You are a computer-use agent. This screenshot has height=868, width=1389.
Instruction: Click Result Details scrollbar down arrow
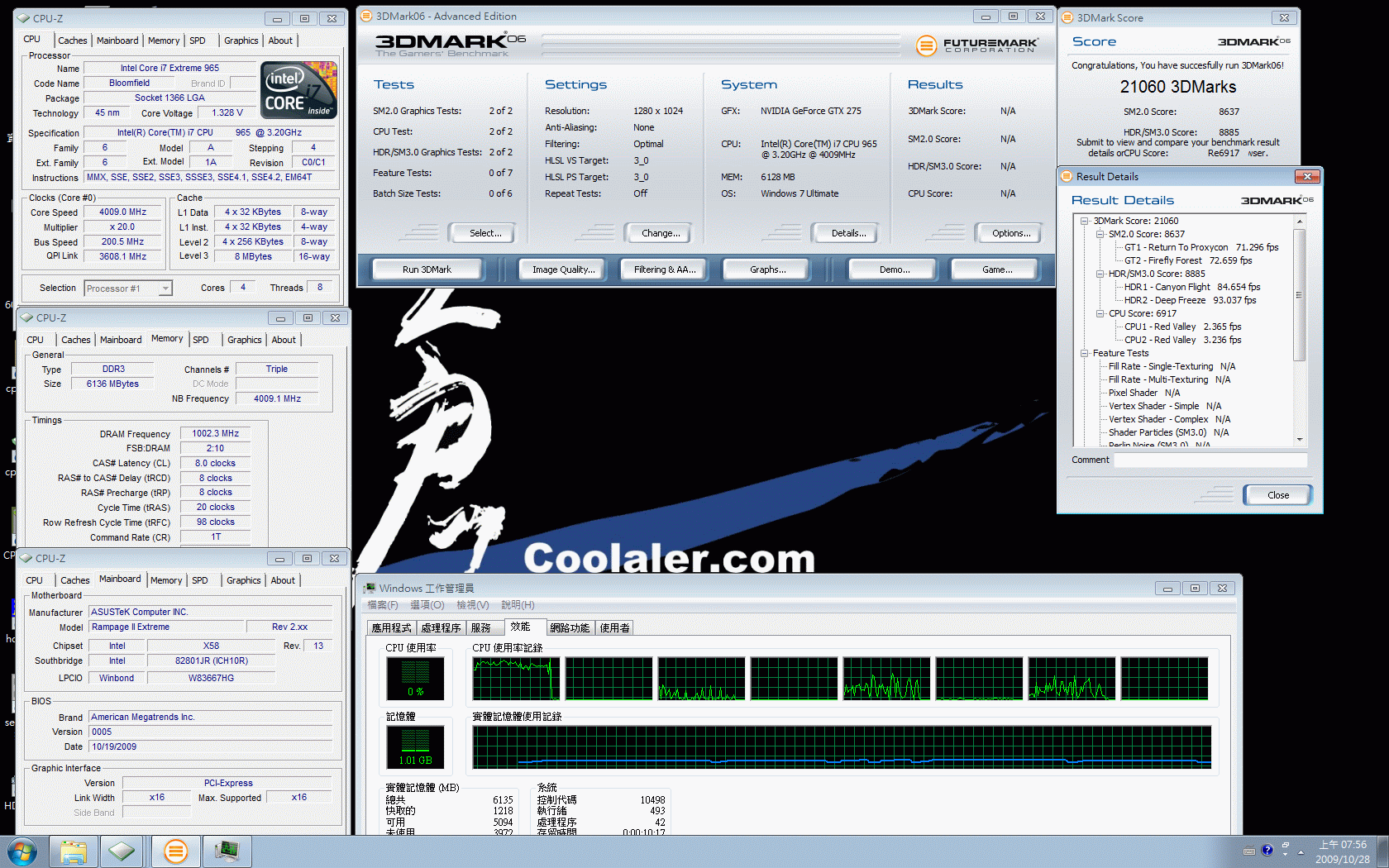pyautogui.click(x=1299, y=440)
